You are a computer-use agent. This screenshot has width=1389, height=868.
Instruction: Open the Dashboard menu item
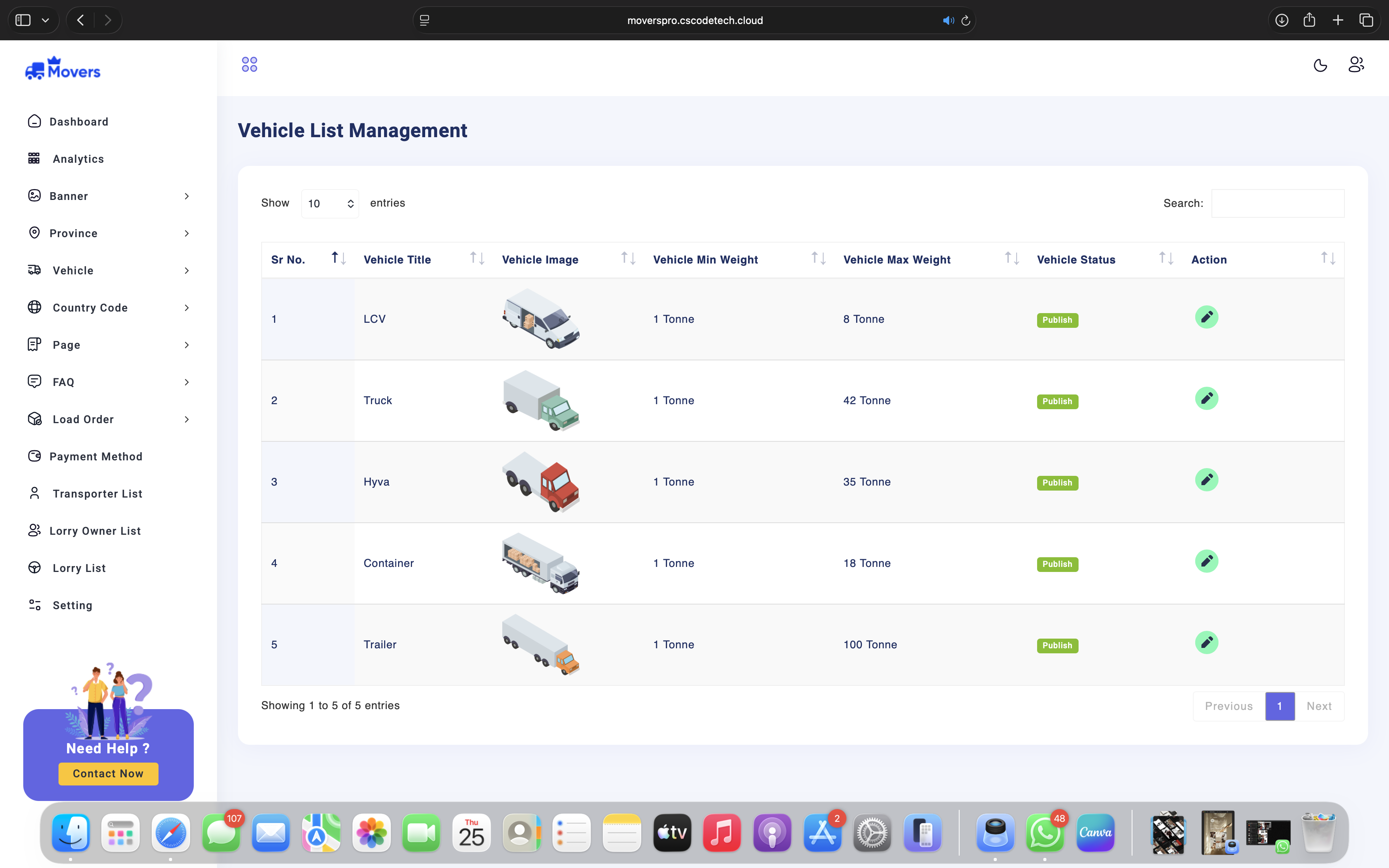pos(79,122)
